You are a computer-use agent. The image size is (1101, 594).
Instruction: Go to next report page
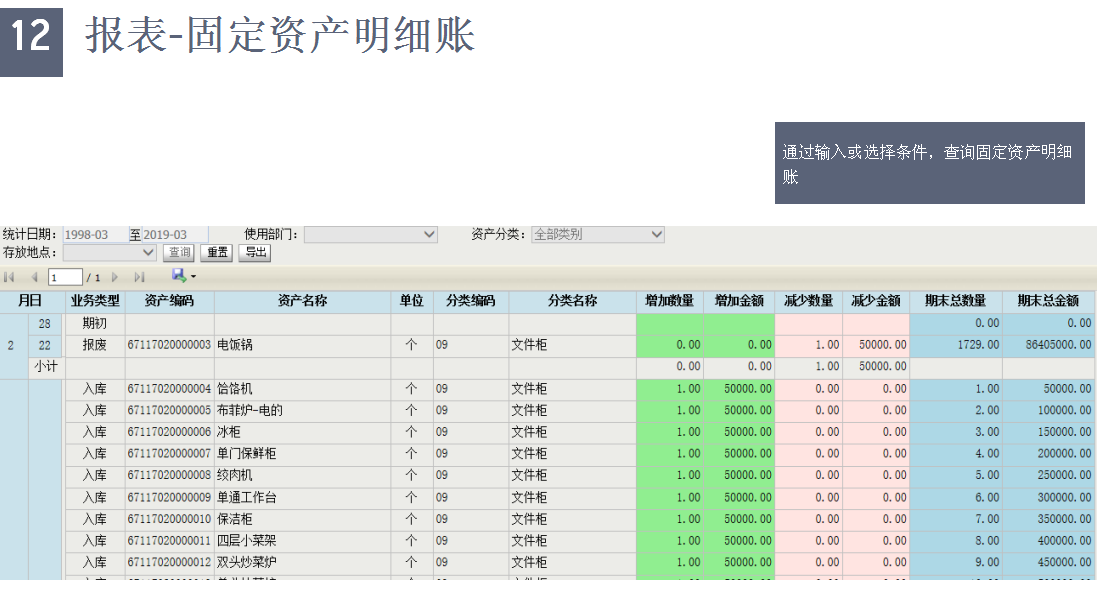[115, 277]
